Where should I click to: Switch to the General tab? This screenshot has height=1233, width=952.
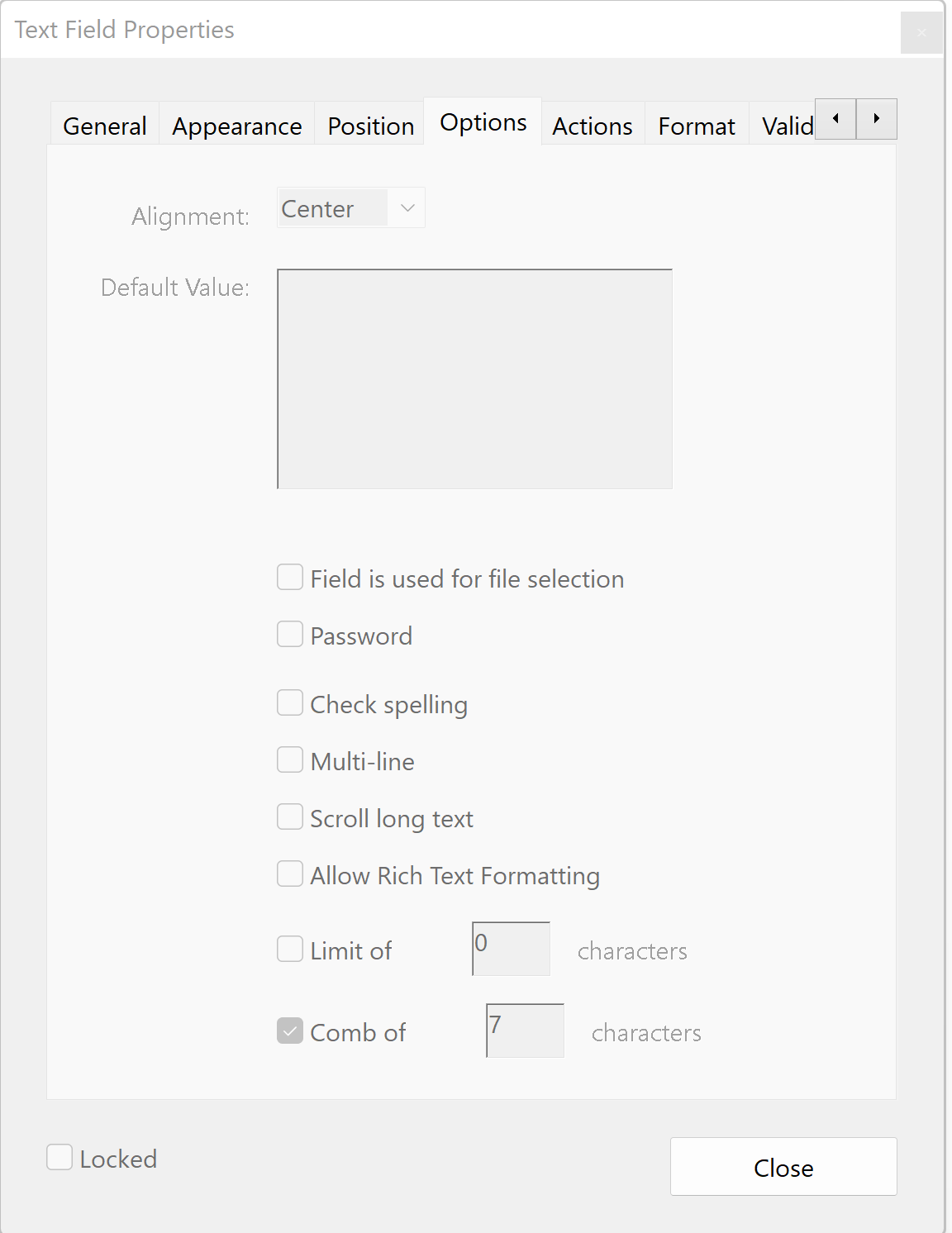pyautogui.click(x=103, y=125)
